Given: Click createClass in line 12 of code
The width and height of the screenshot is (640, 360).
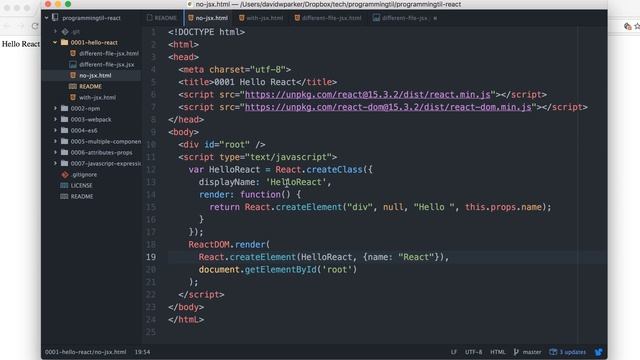Looking at the screenshot, I should click(x=334, y=169).
